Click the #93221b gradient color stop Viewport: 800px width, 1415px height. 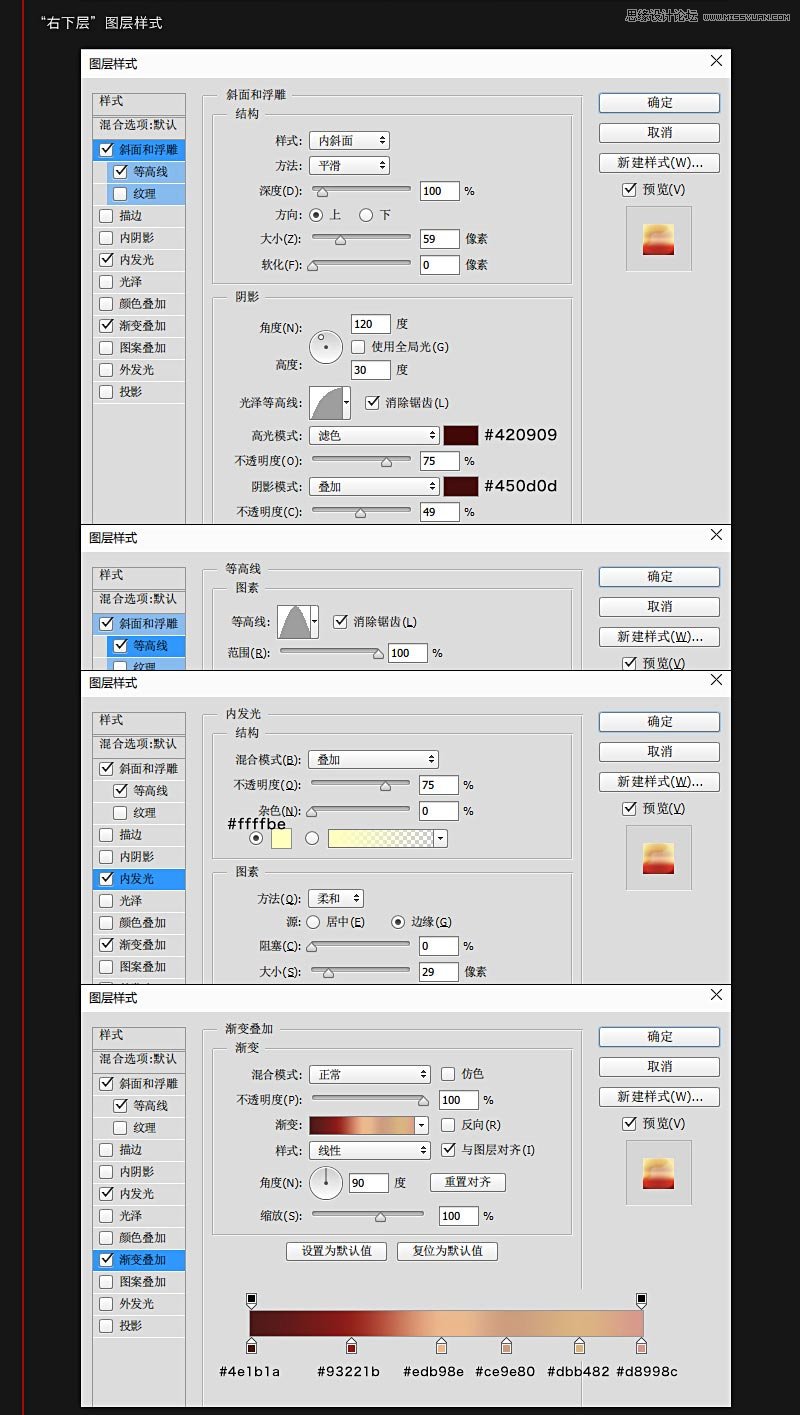351,1346
